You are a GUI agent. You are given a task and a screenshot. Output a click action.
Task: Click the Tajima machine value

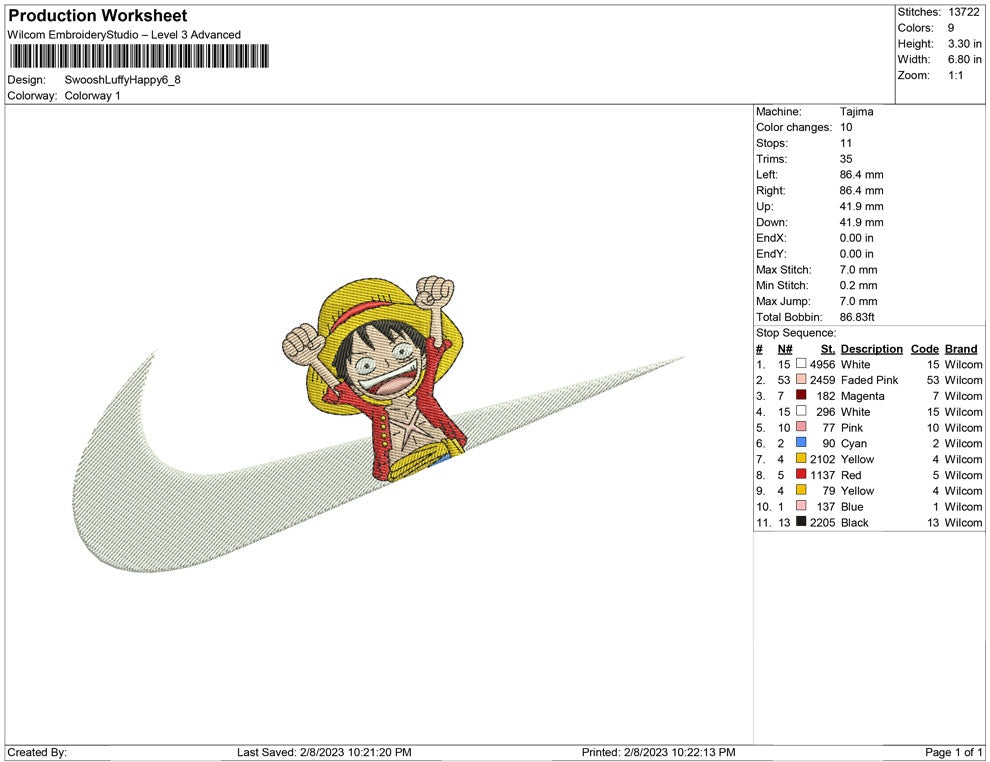857,111
